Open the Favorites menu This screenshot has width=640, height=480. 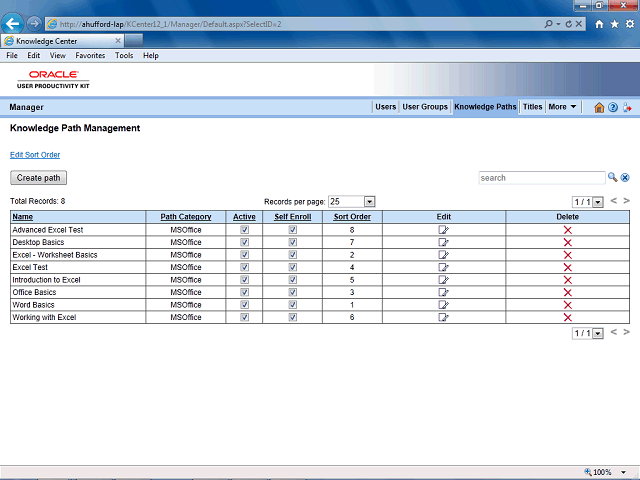(x=90, y=56)
